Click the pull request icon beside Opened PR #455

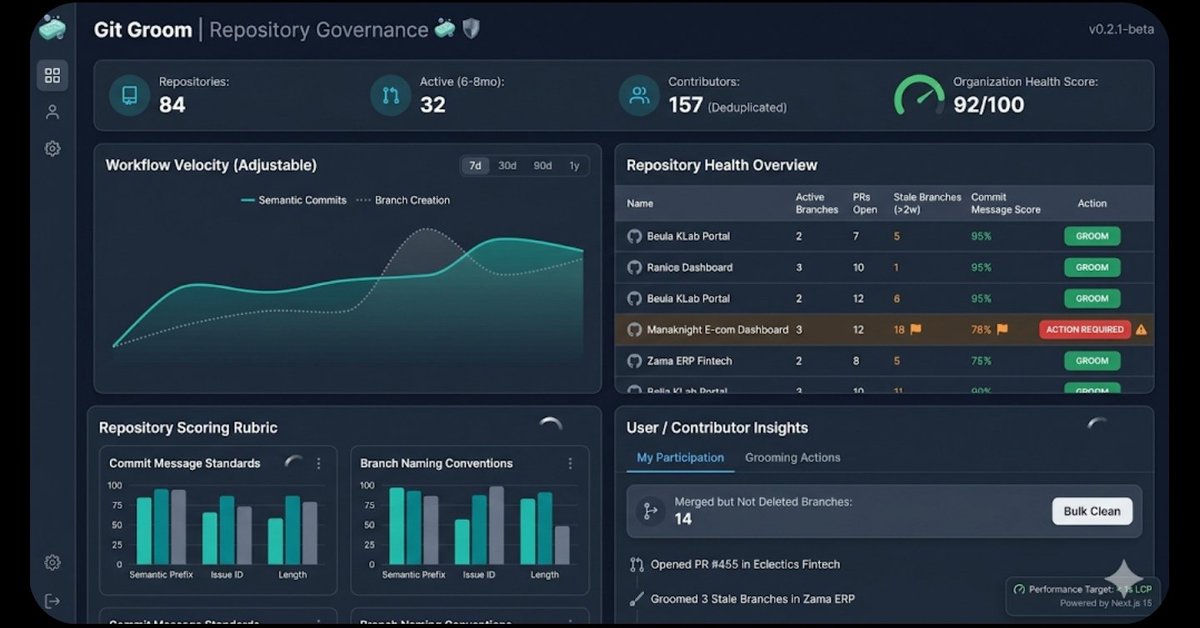[637, 564]
